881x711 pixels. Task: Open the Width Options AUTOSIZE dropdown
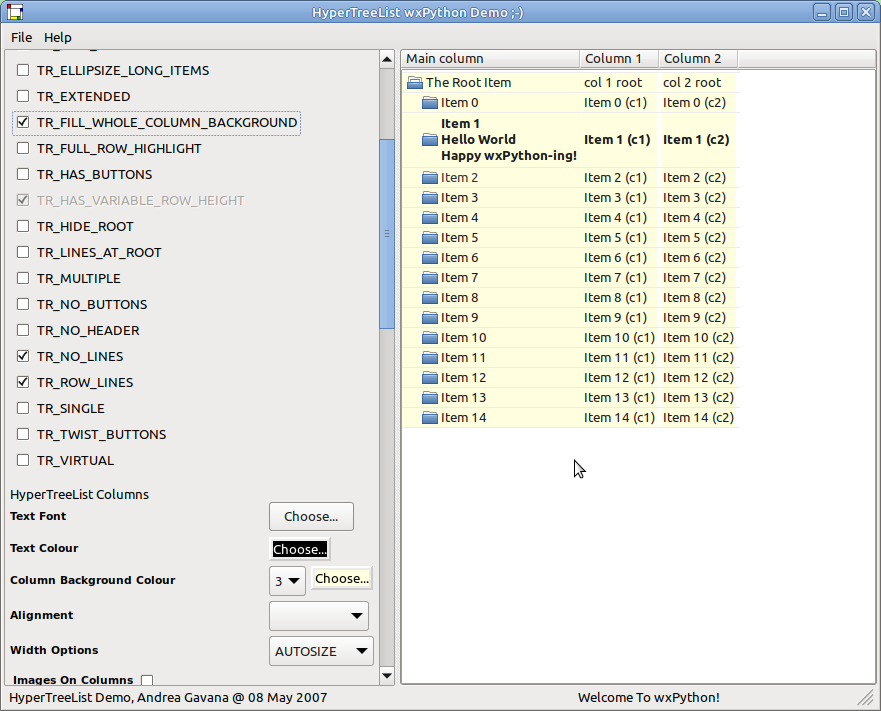(x=321, y=651)
